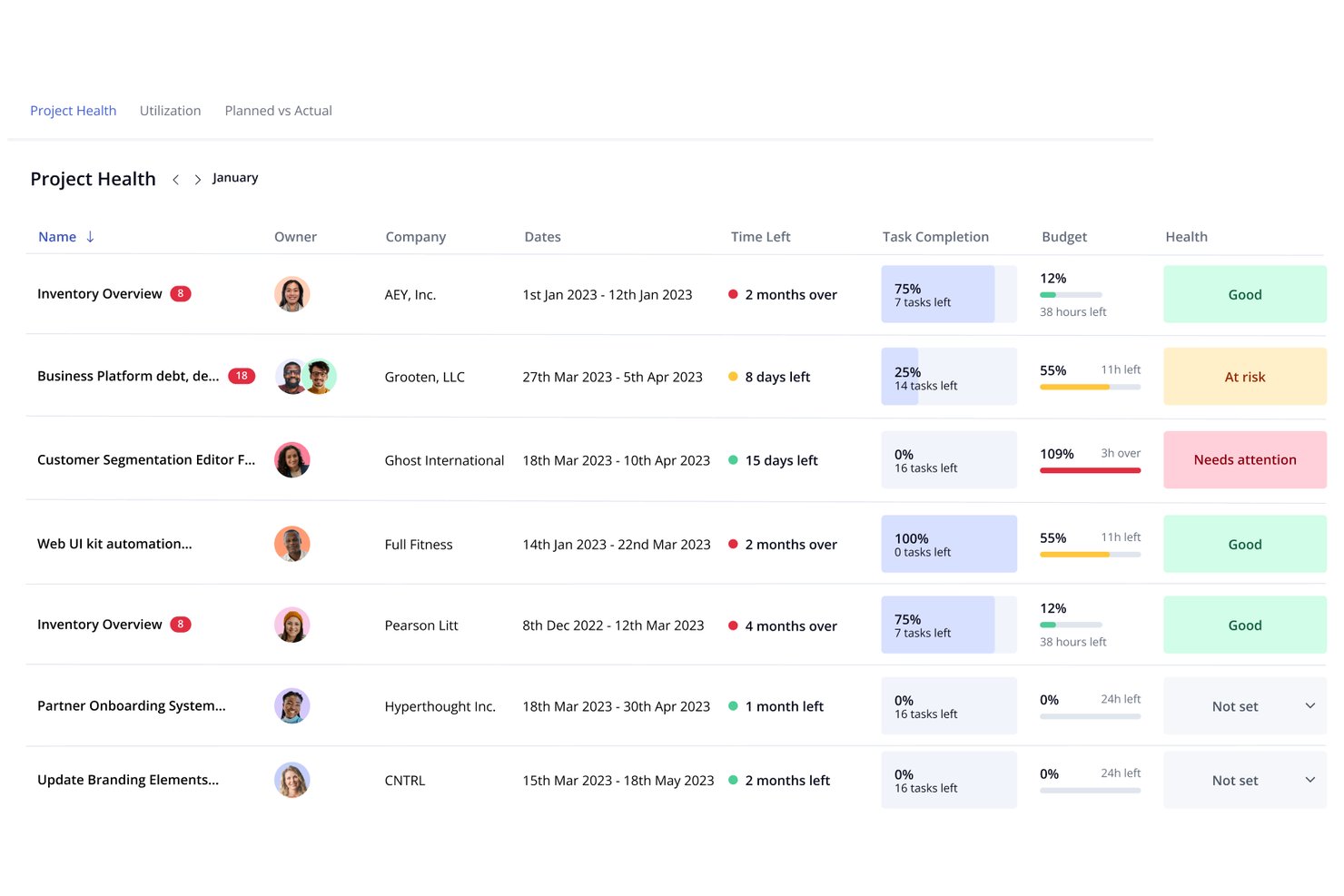The width and height of the screenshot is (1344, 896).
Task: Click the owner avatar for Pearson Litt row
Action: (292, 625)
